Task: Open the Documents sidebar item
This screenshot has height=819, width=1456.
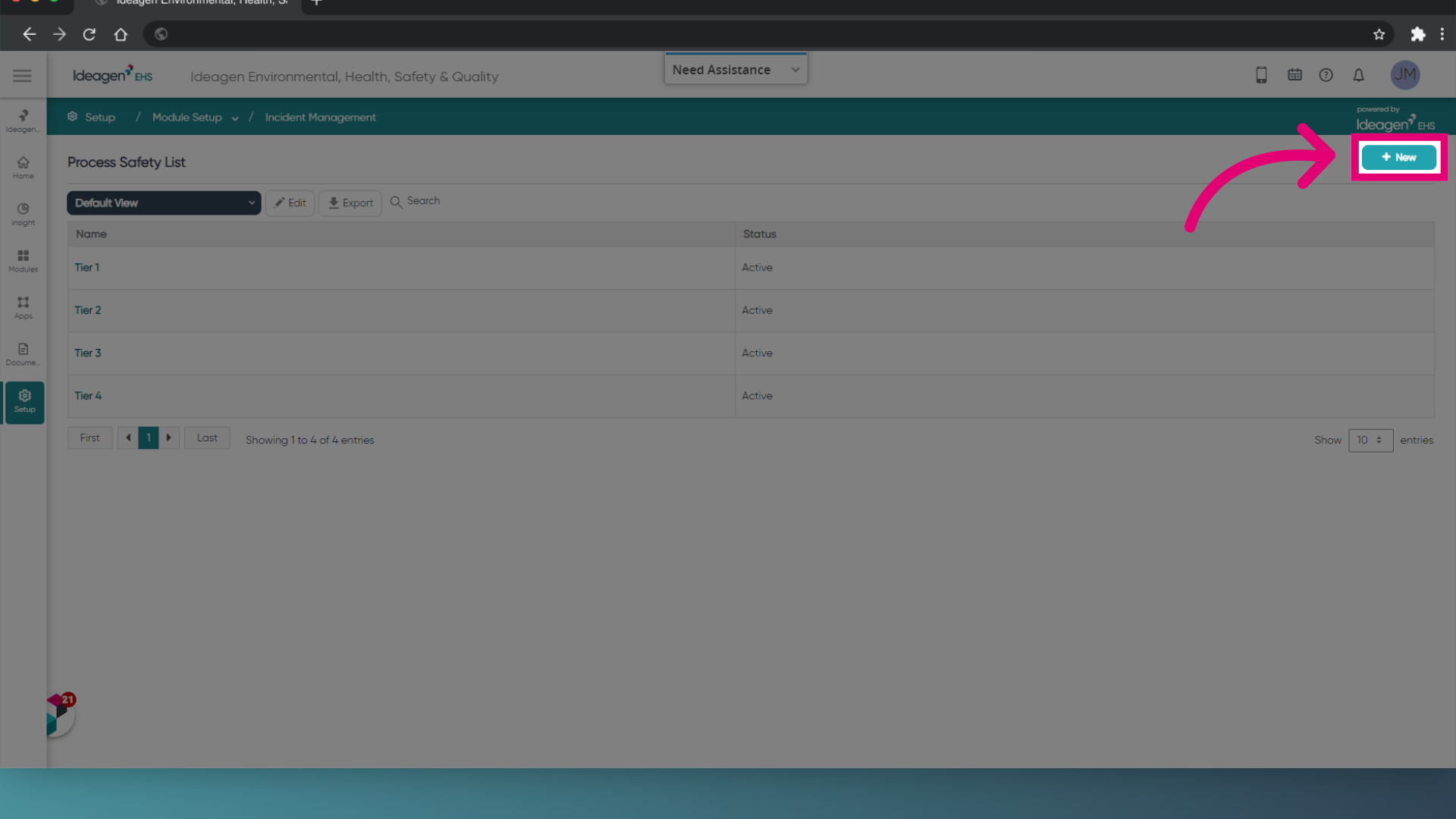Action: point(24,354)
